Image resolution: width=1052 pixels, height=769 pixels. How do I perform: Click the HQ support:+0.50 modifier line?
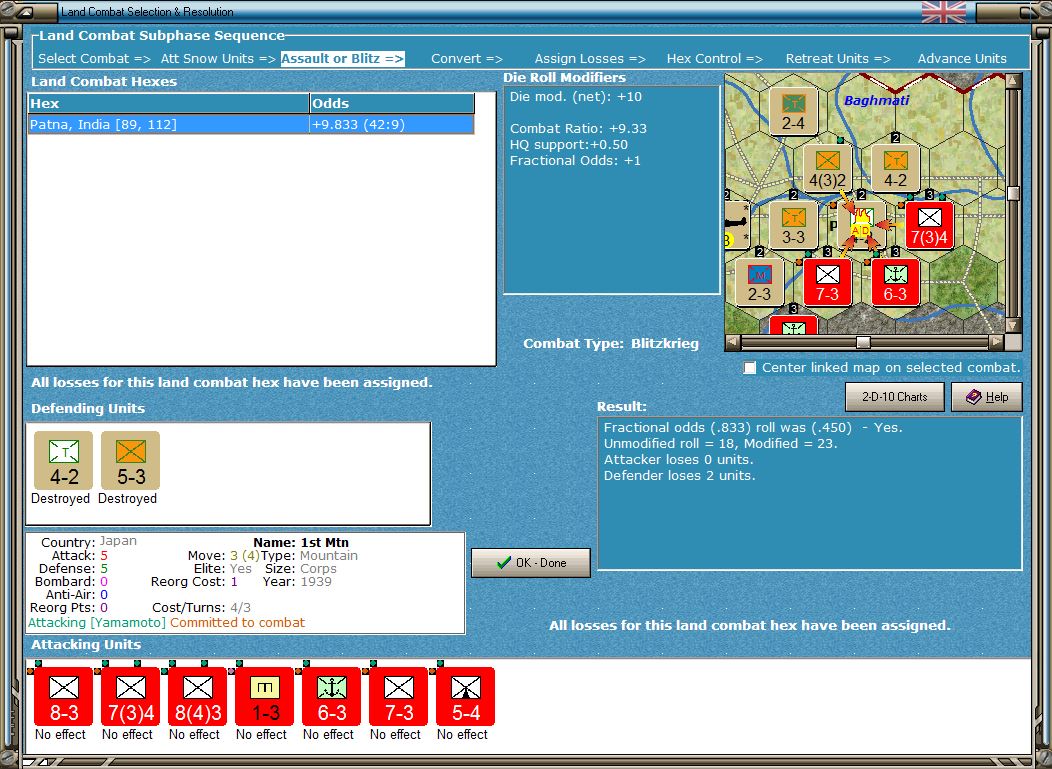click(x=568, y=144)
